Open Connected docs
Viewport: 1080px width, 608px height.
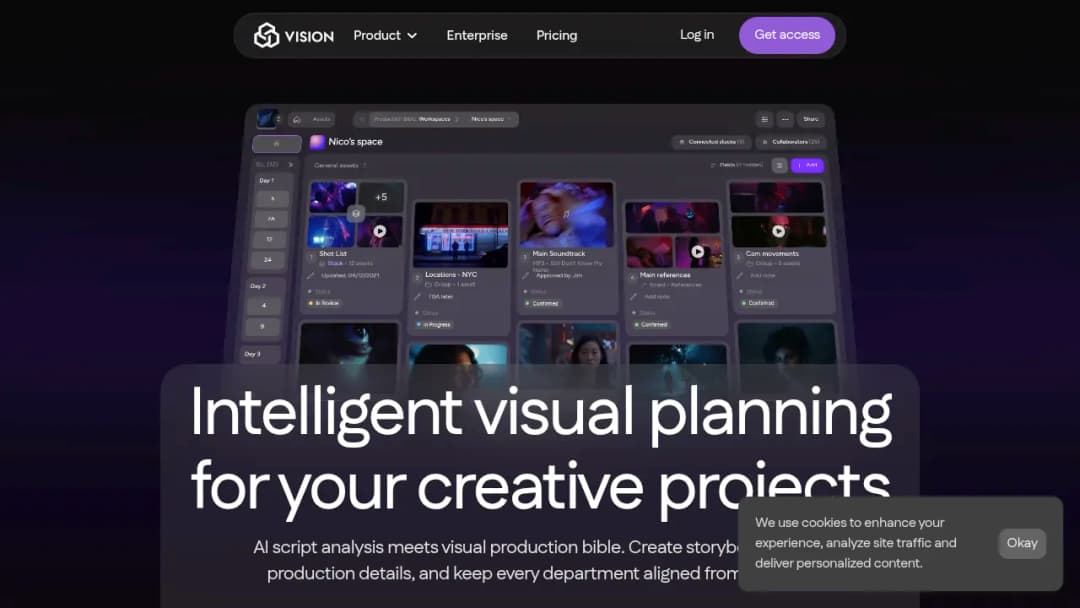712,142
